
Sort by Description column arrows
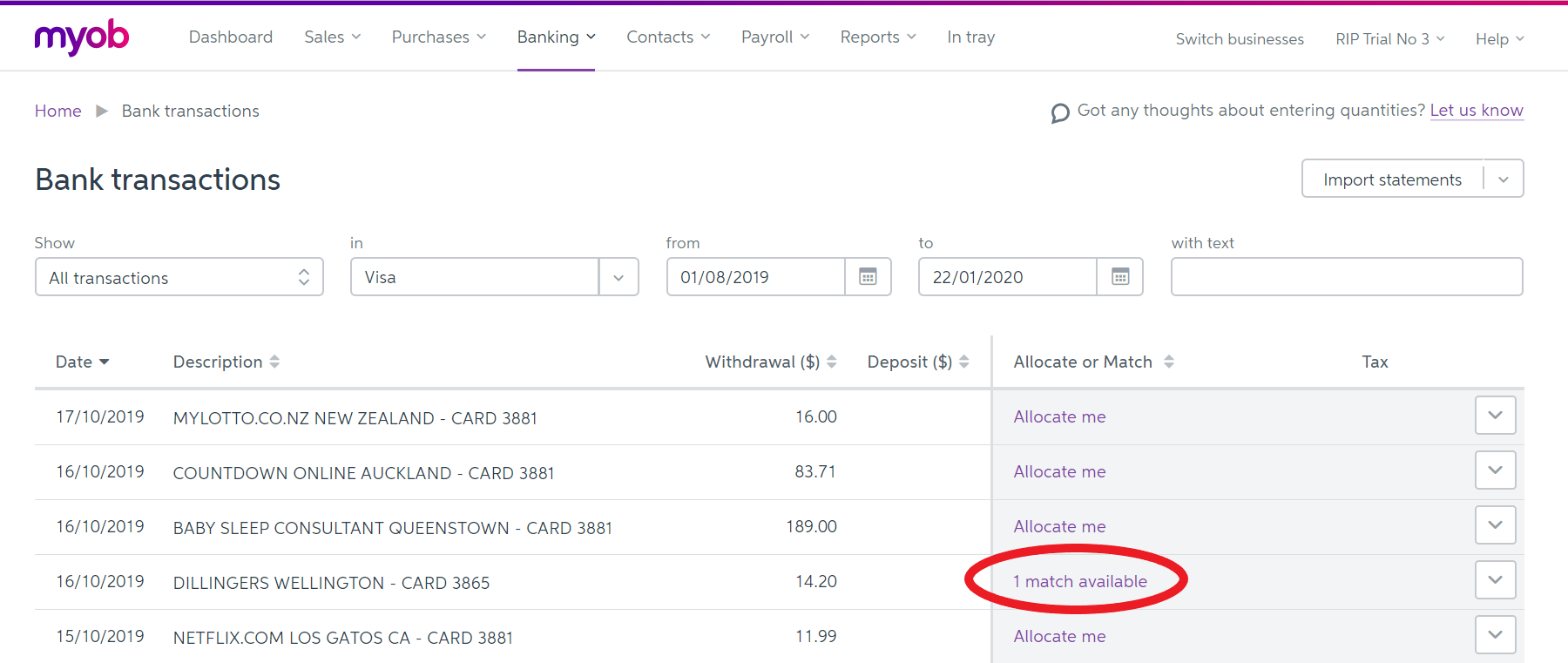point(274,362)
